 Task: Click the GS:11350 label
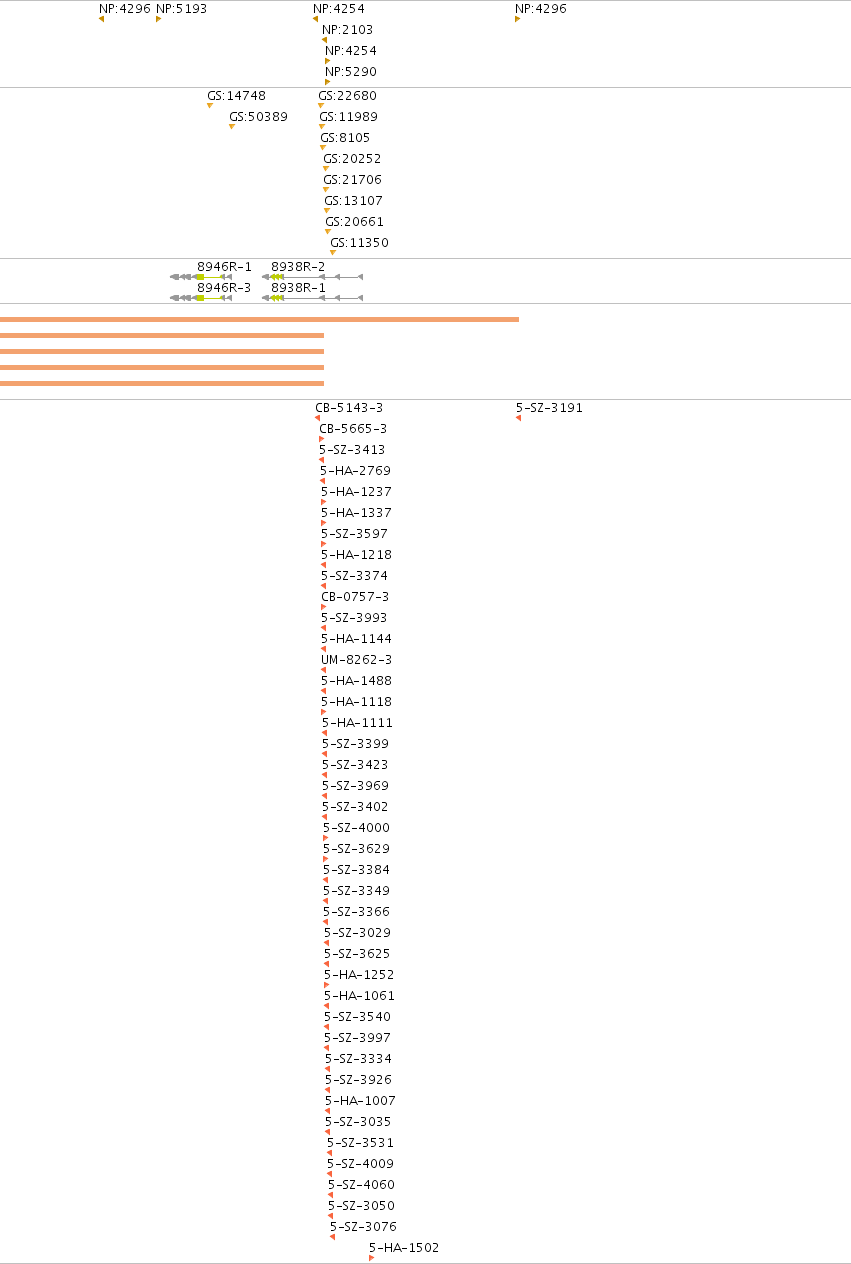coord(360,242)
